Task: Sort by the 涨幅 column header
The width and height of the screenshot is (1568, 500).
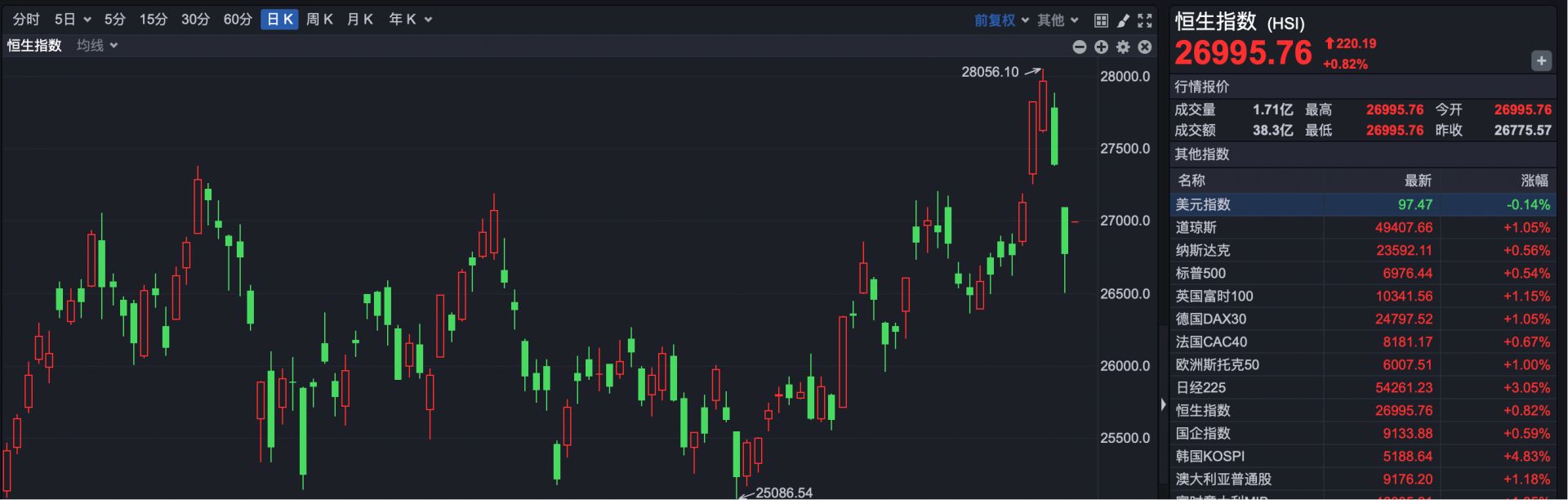Action: (x=1535, y=181)
